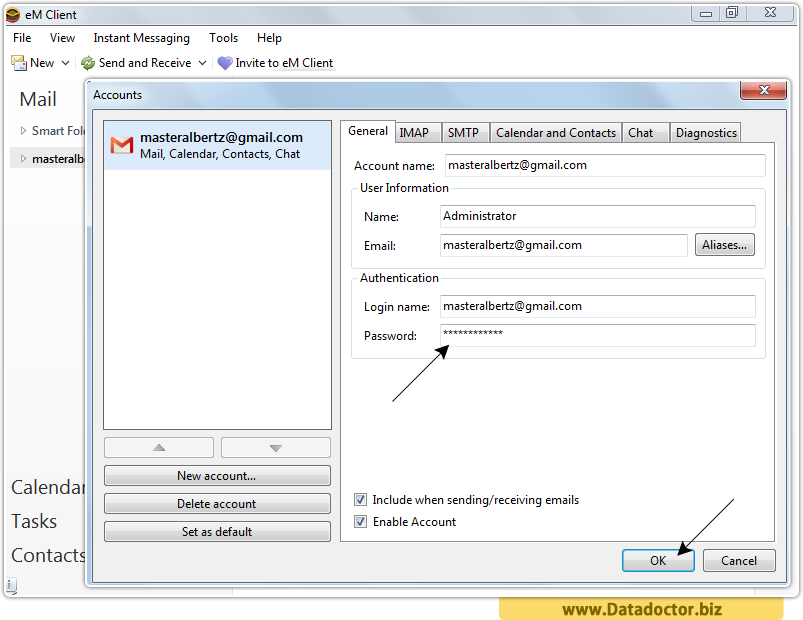Click the Send and Receive refresh icon
Viewport: 803px width, 620px height.
[88, 63]
